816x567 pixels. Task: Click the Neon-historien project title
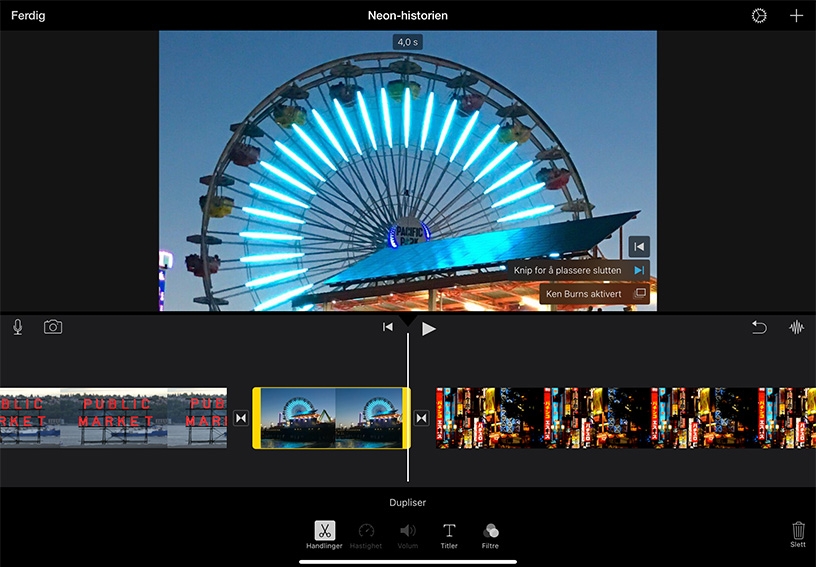[407, 16]
